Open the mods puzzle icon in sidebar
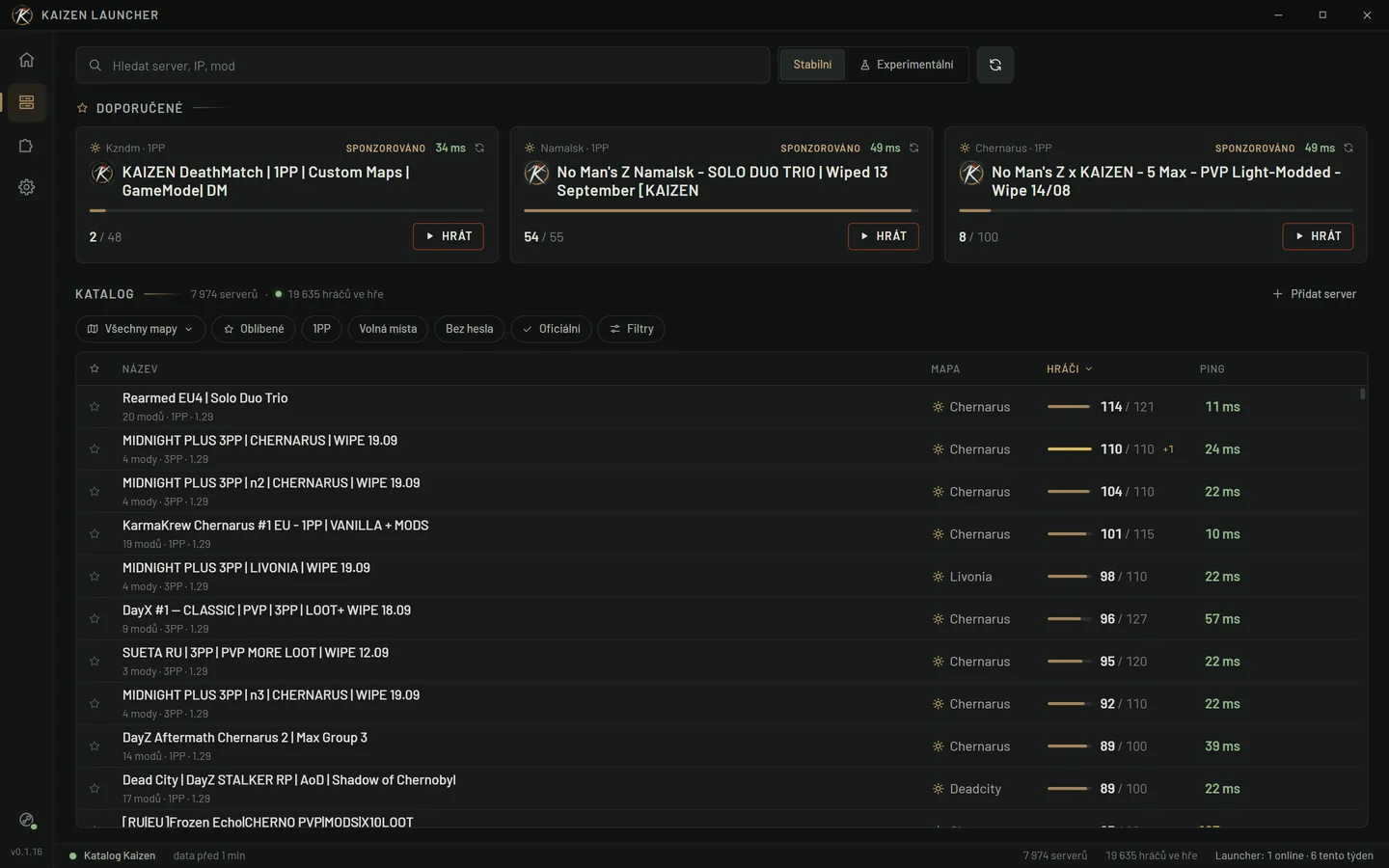The width and height of the screenshot is (1389, 868). coord(26,146)
